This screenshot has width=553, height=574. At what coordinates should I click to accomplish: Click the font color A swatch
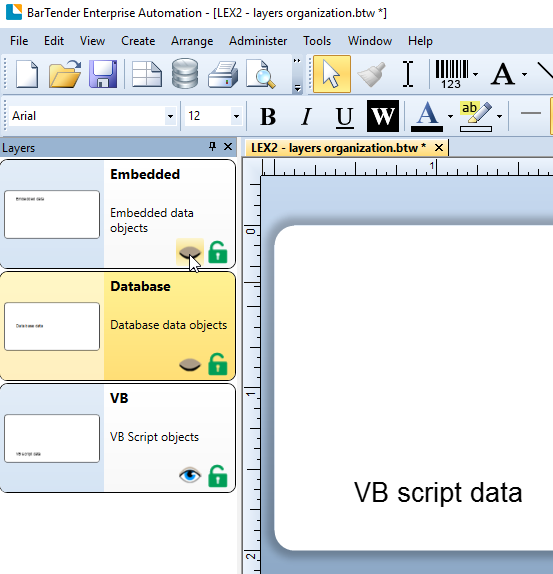click(x=427, y=116)
